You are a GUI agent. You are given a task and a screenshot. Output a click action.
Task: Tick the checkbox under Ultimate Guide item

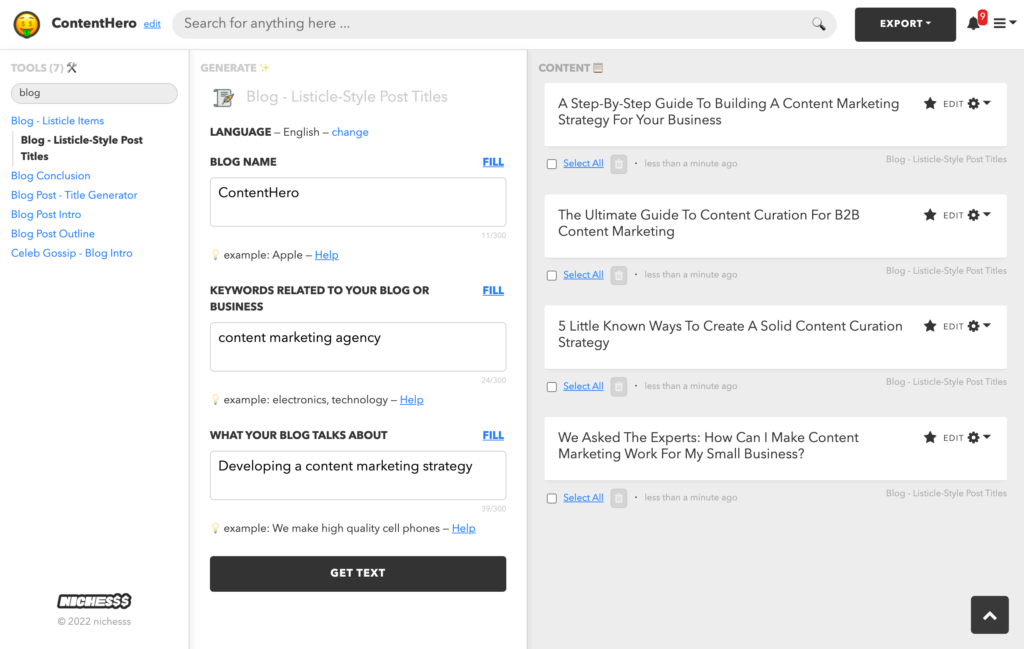[x=552, y=276]
